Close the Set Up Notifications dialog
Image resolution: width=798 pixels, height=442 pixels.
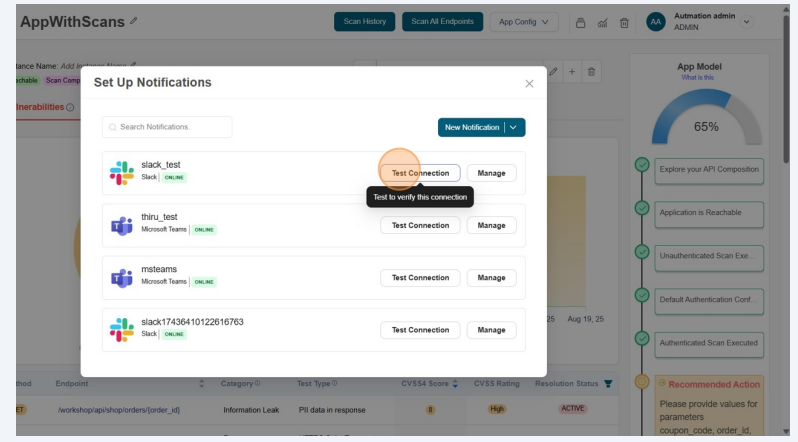click(x=529, y=83)
